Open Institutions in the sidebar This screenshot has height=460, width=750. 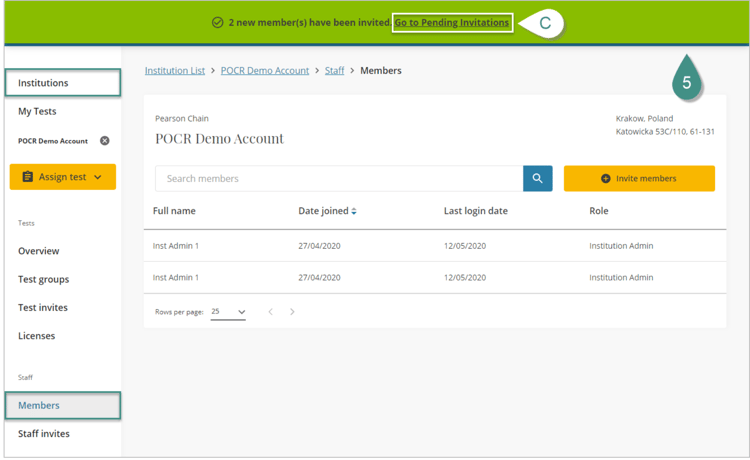(62, 83)
